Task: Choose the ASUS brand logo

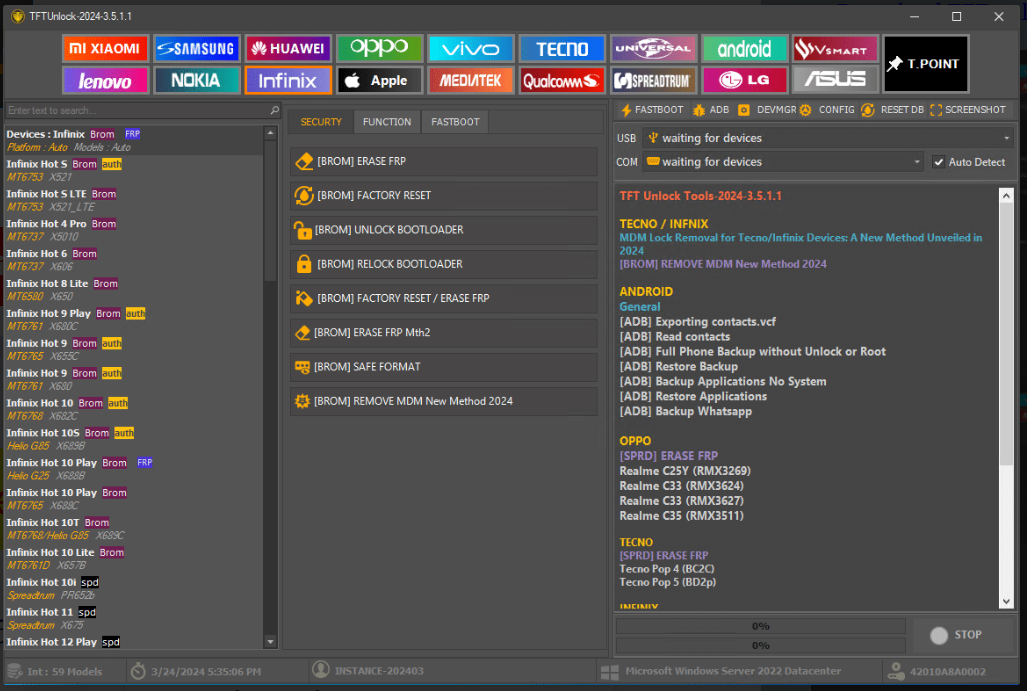Action: tap(835, 81)
